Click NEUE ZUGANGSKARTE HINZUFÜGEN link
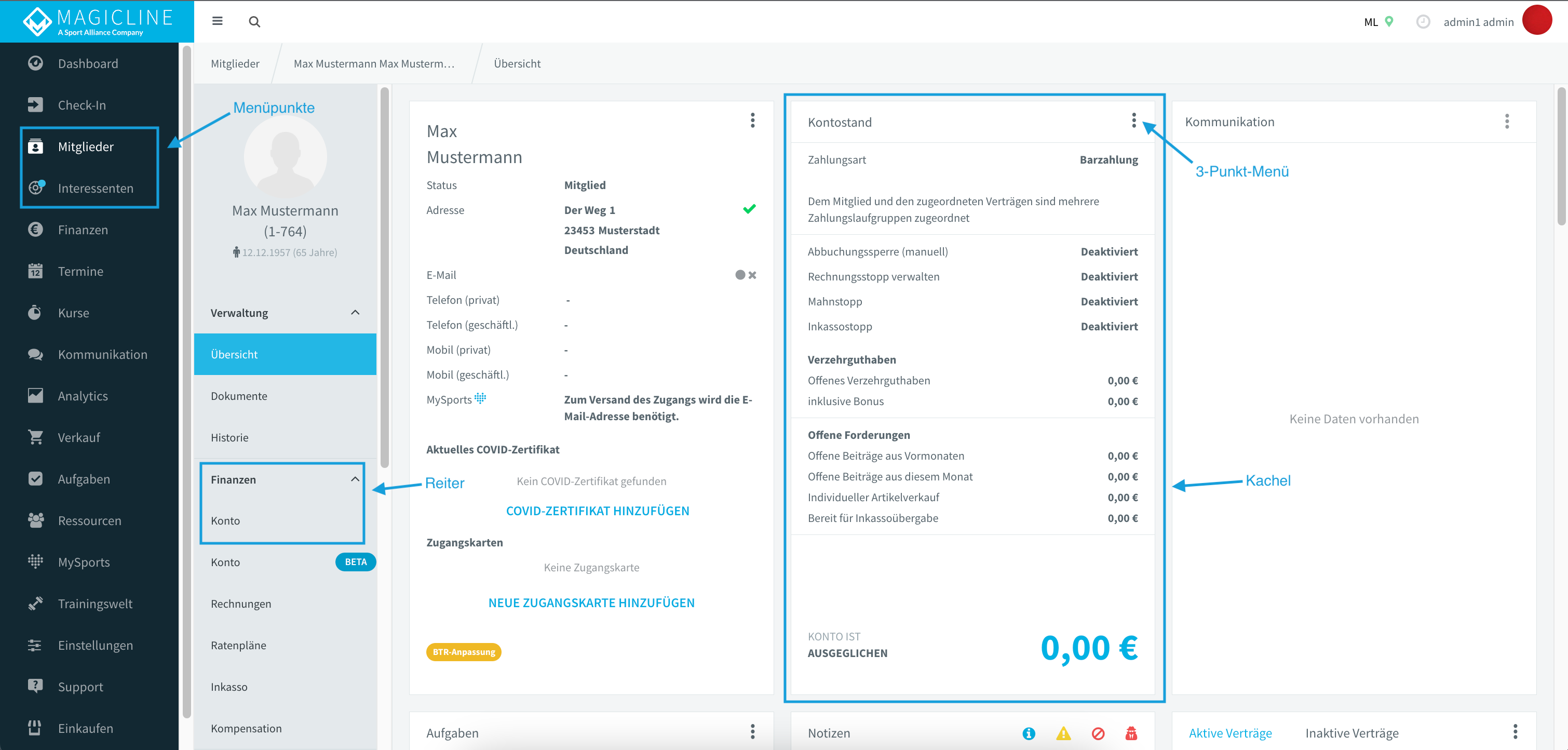1568x750 pixels. click(x=591, y=602)
